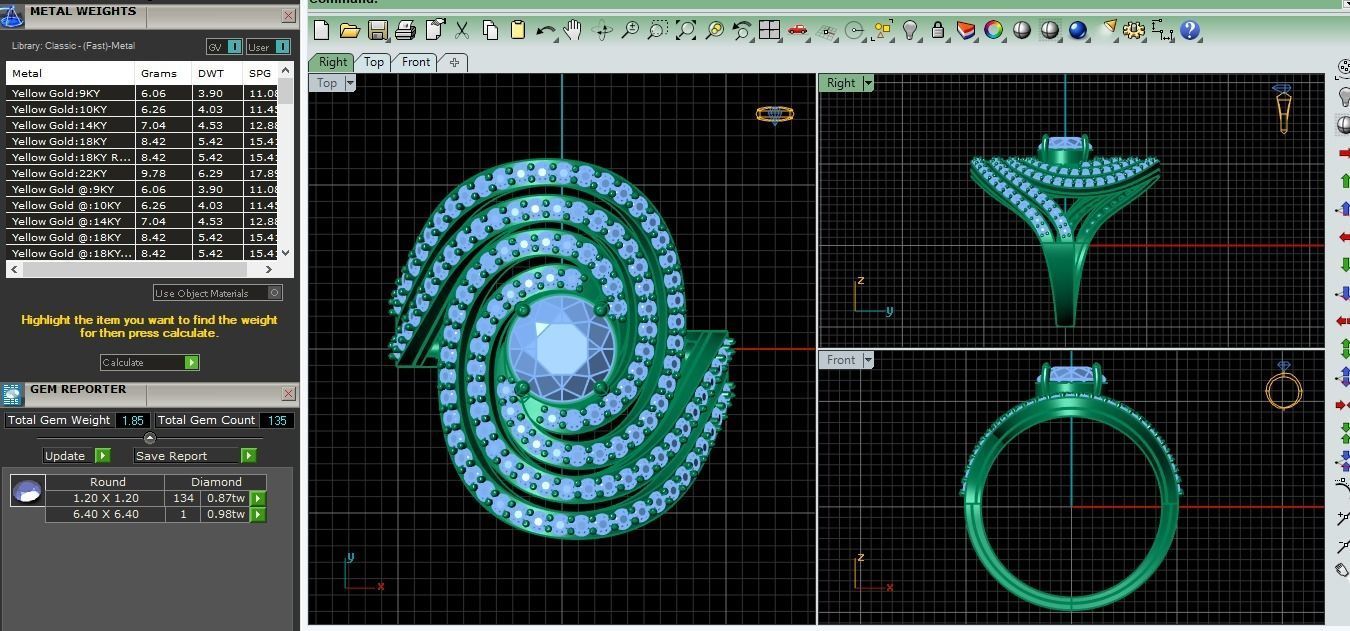
Task: Switch to the Front viewport tab
Action: click(416, 62)
